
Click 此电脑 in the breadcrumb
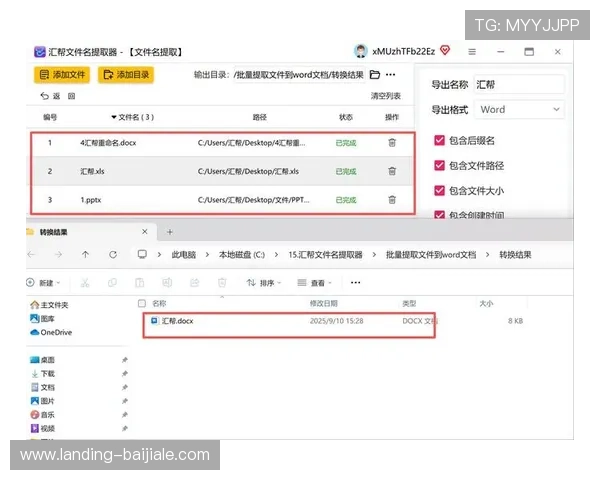pyautogui.click(x=184, y=255)
